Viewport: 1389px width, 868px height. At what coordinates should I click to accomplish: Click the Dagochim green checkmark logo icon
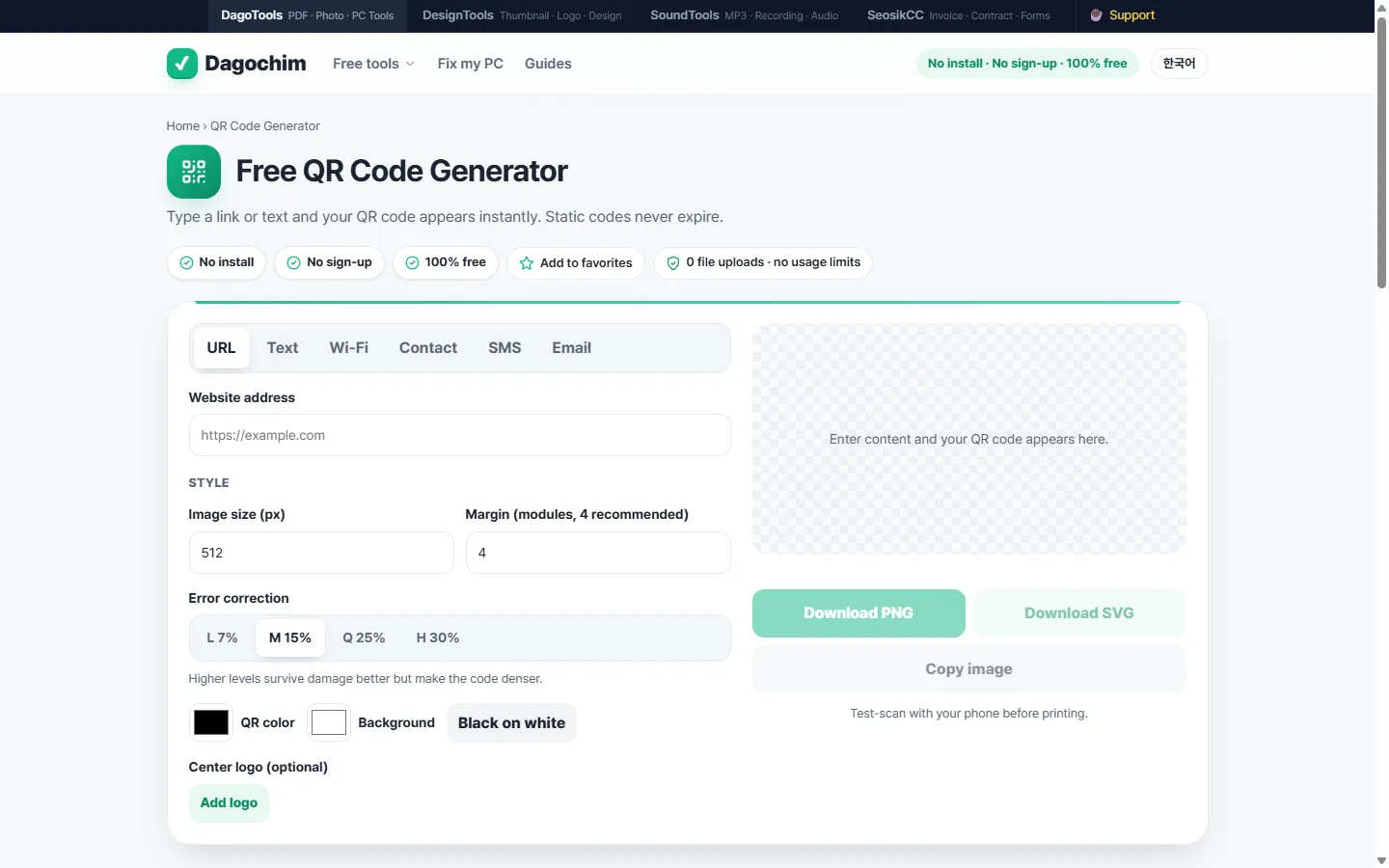182,64
